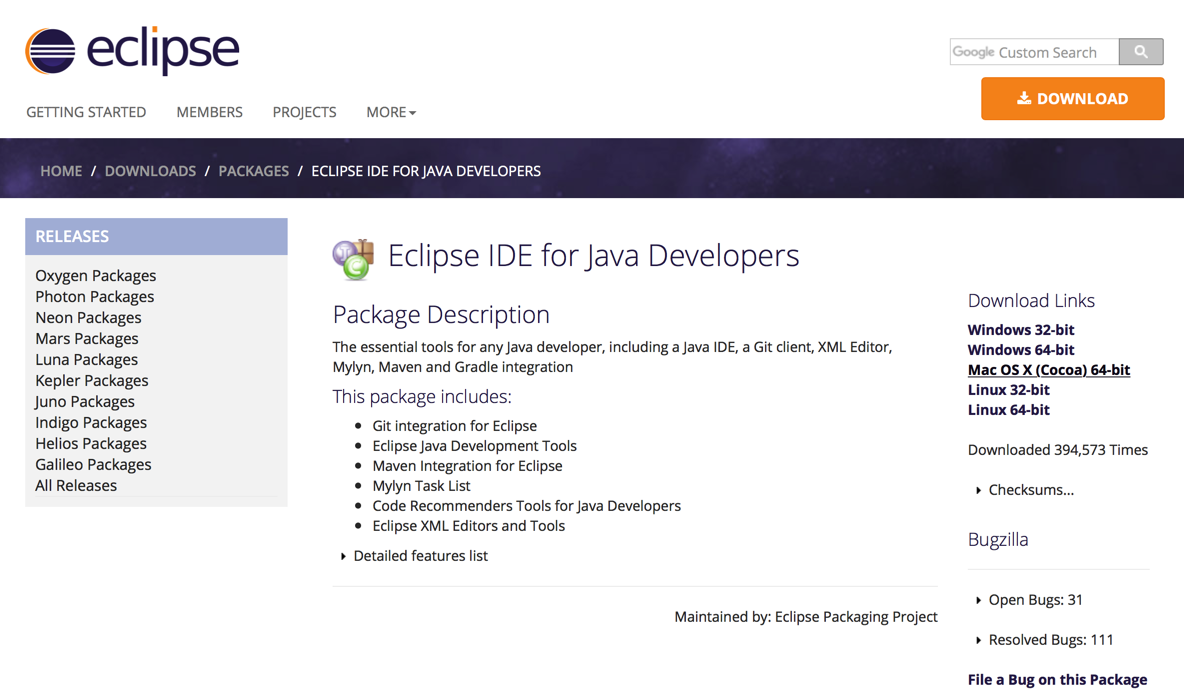Open the More dropdown menu
This screenshot has width=1184, height=692.
(x=390, y=112)
